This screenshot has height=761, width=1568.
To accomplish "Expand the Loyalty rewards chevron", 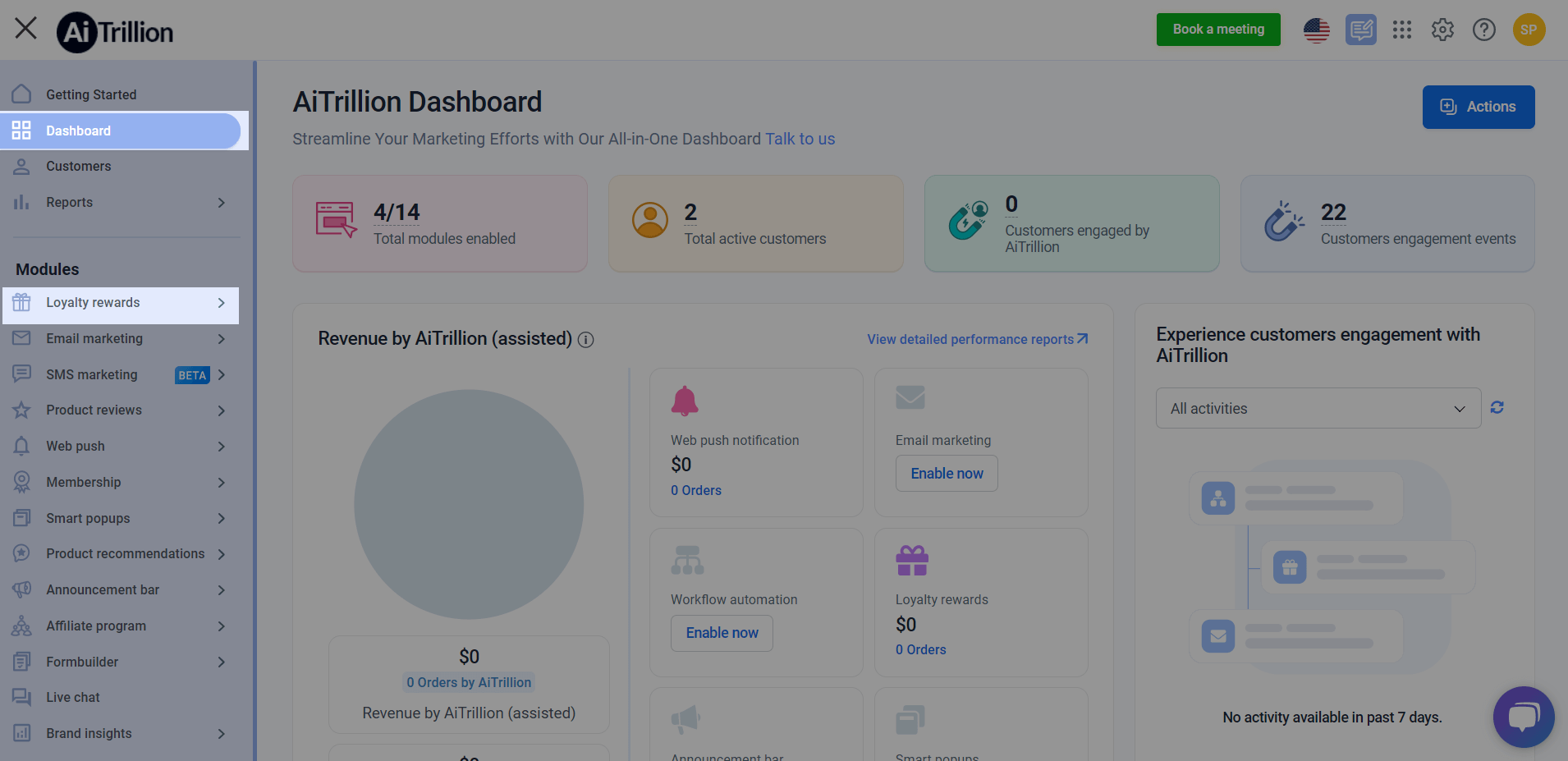I will [221, 302].
